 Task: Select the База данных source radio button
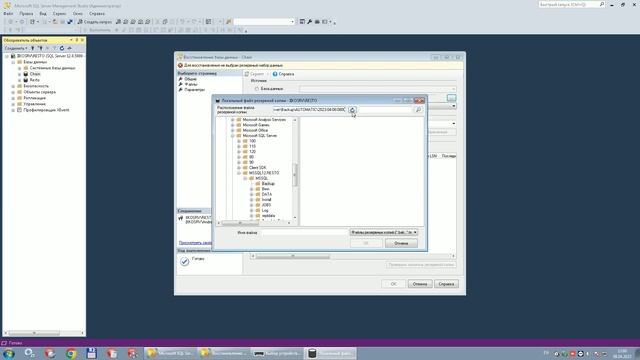(x=257, y=89)
